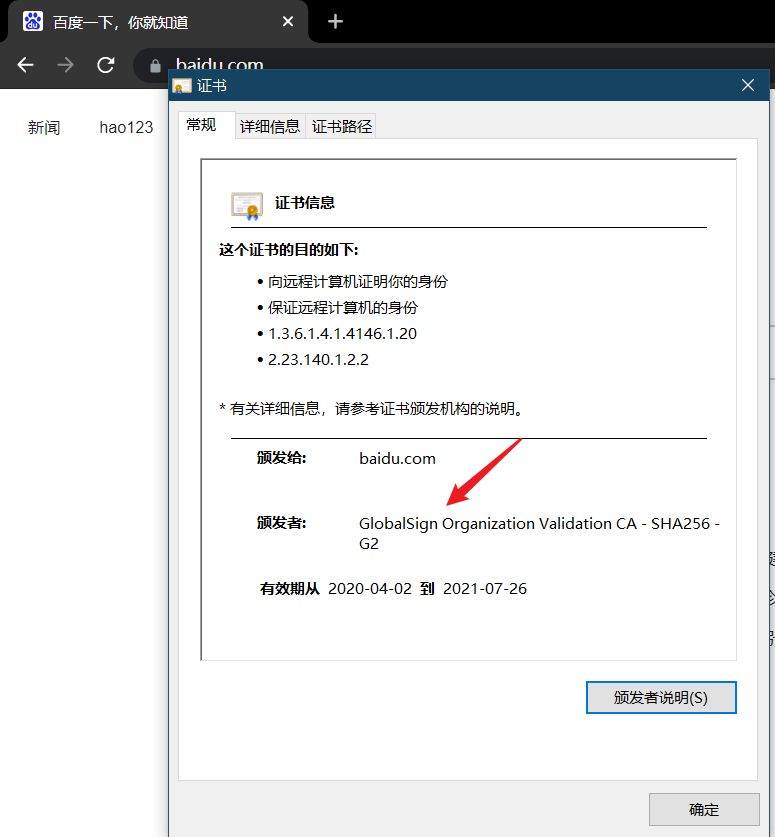Click the padlock icon in address bar
This screenshot has height=837, width=775.
pyautogui.click(x=155, y=66)
